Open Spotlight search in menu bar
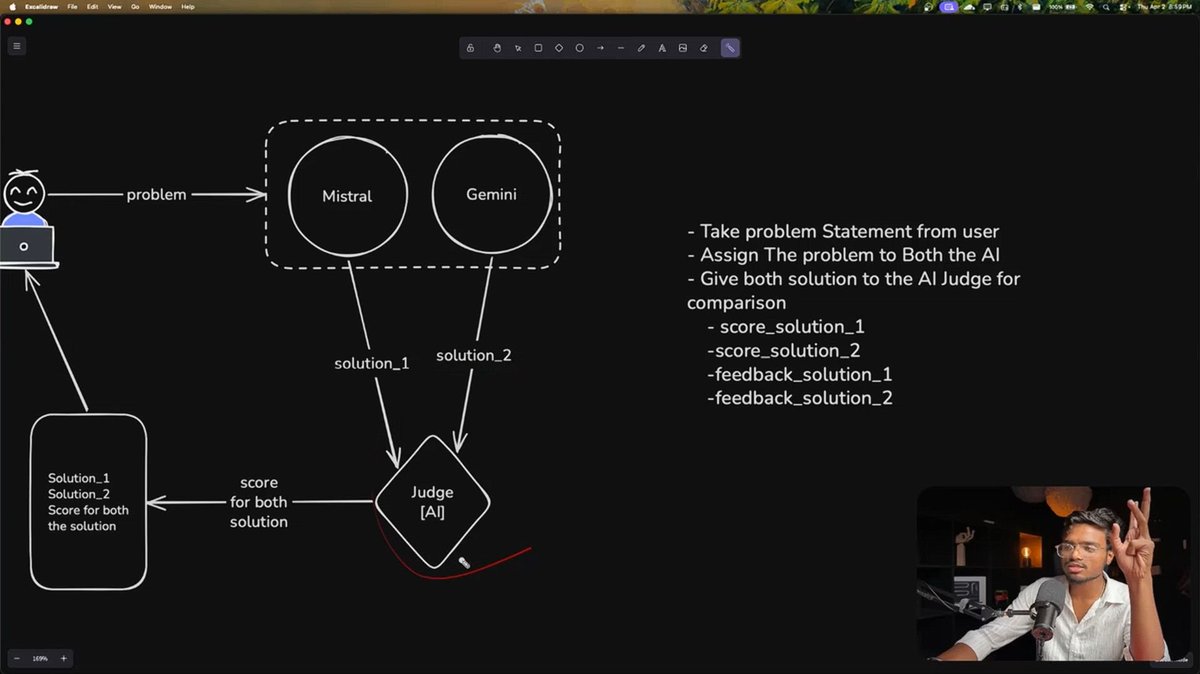This screenshot has width=1200, height=674. pyautogui.click(x=1106, y=7)
